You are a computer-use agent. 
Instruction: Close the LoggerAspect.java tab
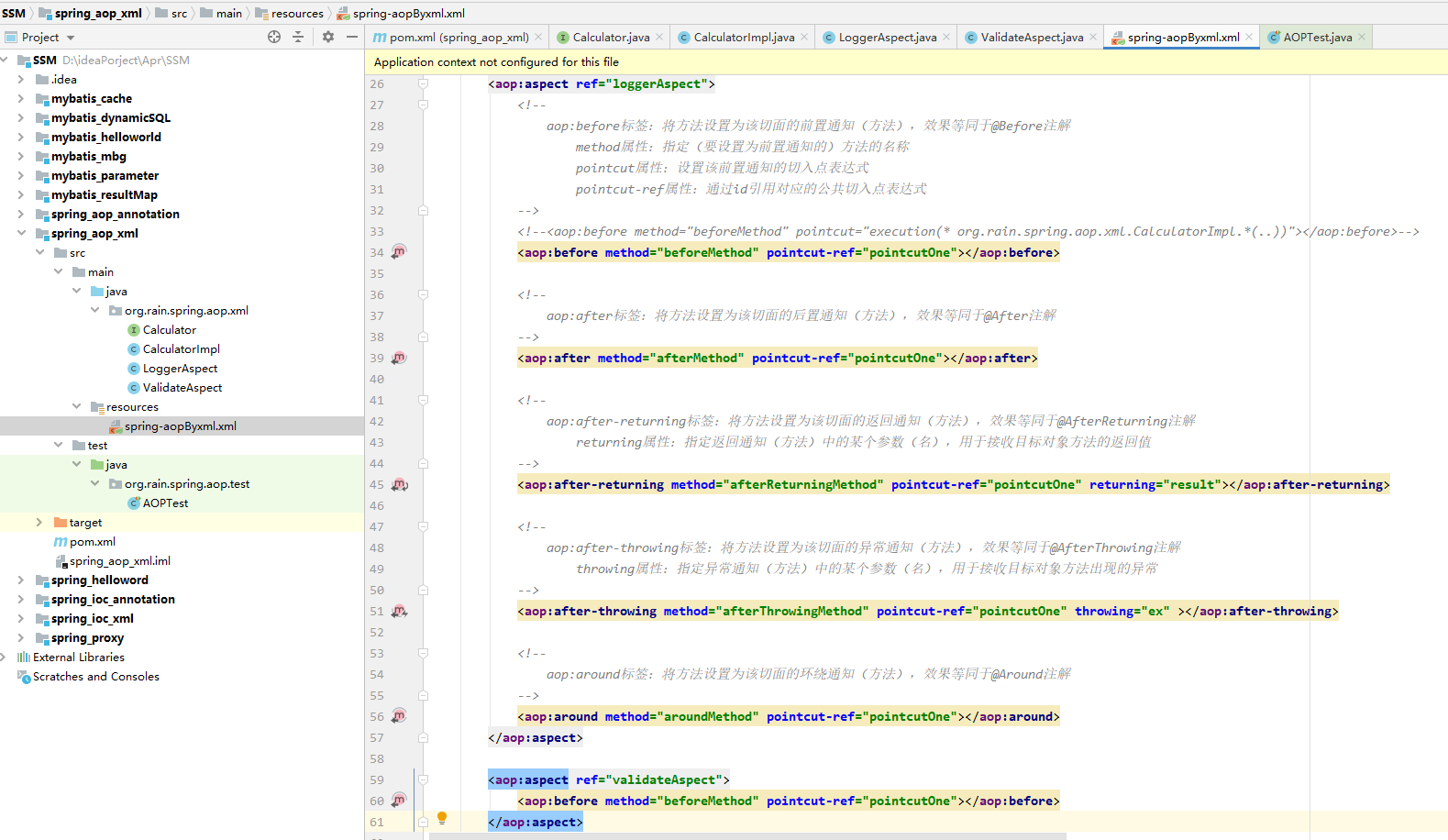[946, 38]
